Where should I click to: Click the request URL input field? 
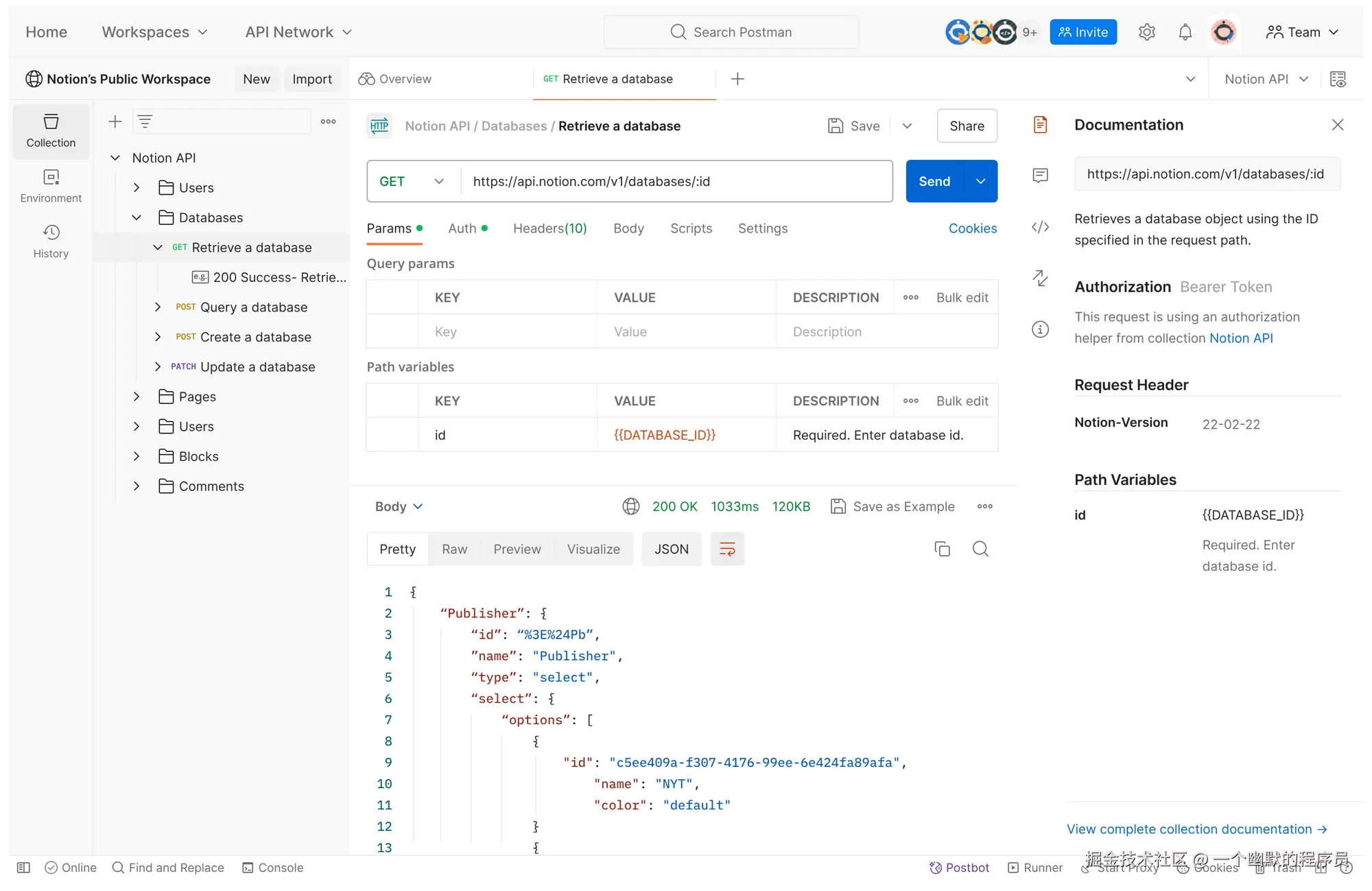(x=676, y=181)
